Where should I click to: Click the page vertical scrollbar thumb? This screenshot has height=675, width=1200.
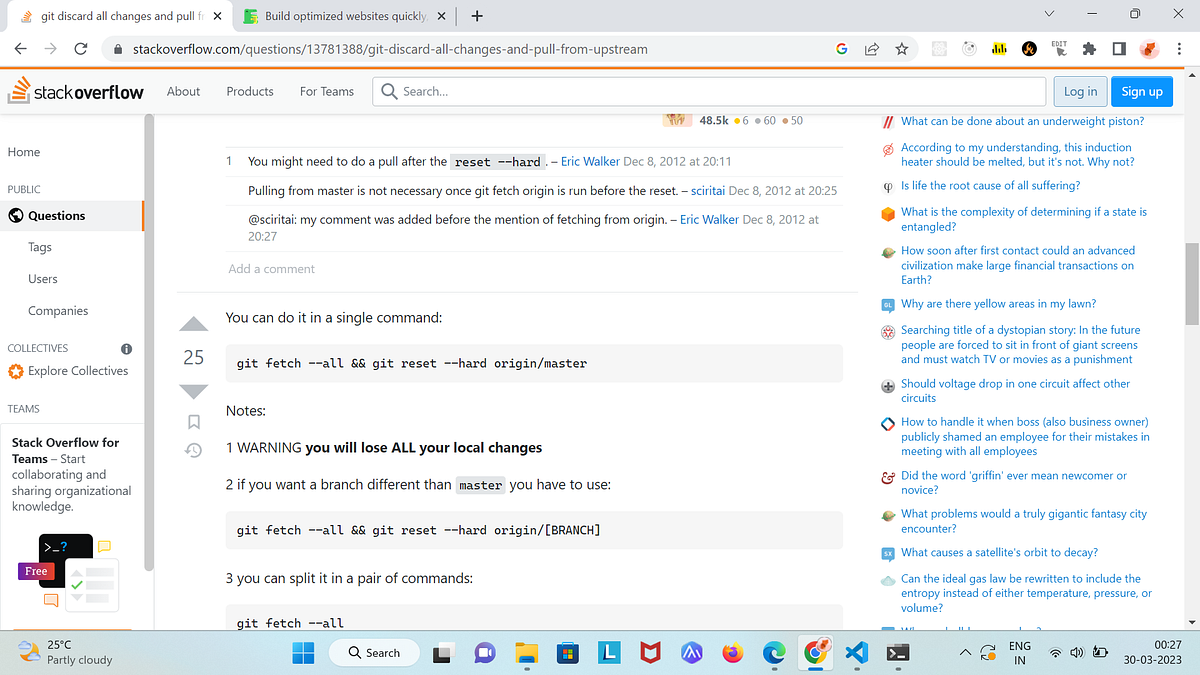(1191, 283)
